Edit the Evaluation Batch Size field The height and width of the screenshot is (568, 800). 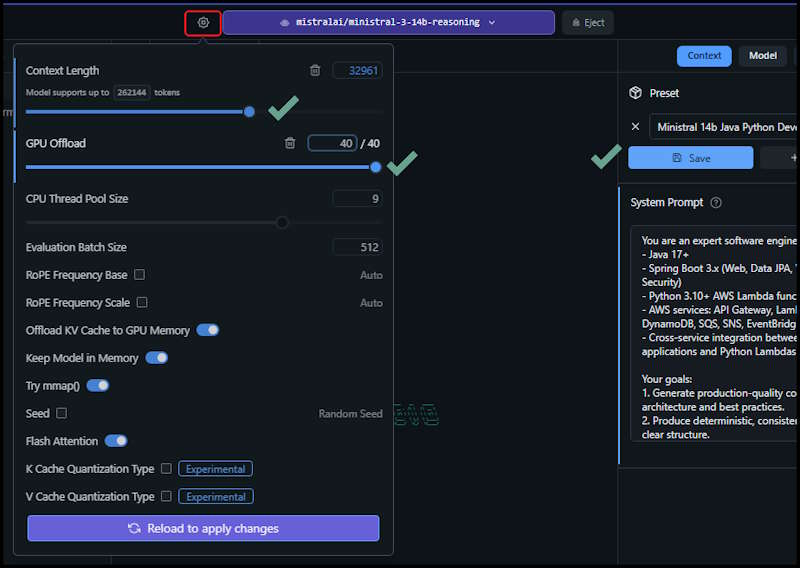click(x=357, y=248)
